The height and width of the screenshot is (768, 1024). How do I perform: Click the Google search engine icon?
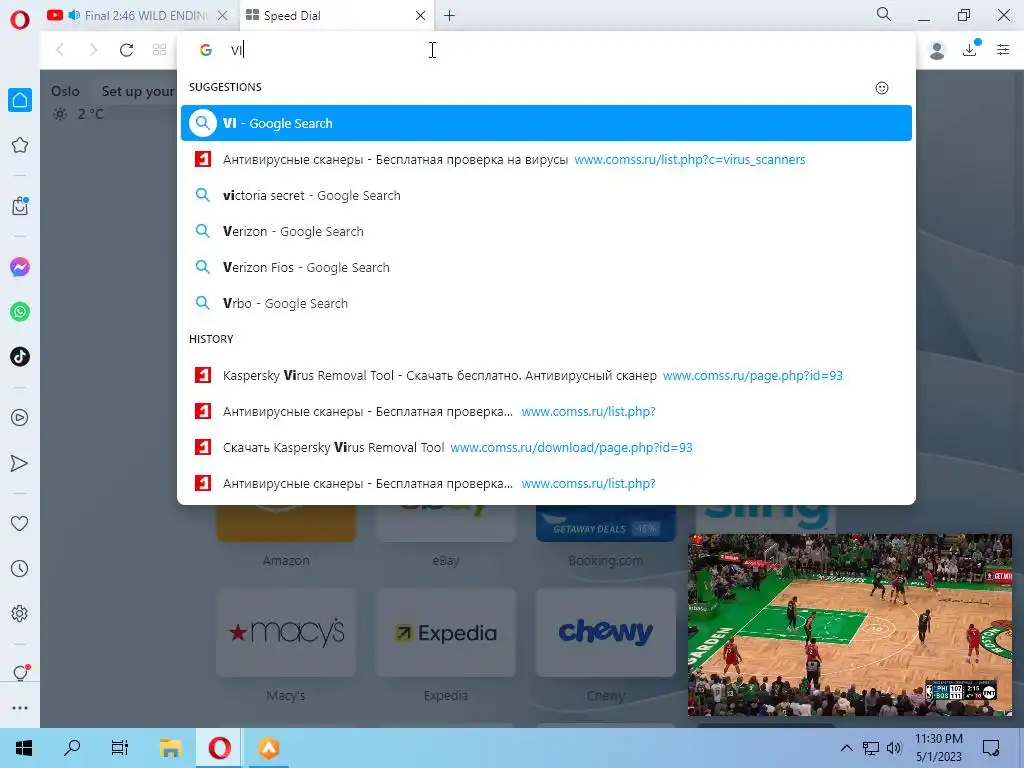click(x=206, y=50)
